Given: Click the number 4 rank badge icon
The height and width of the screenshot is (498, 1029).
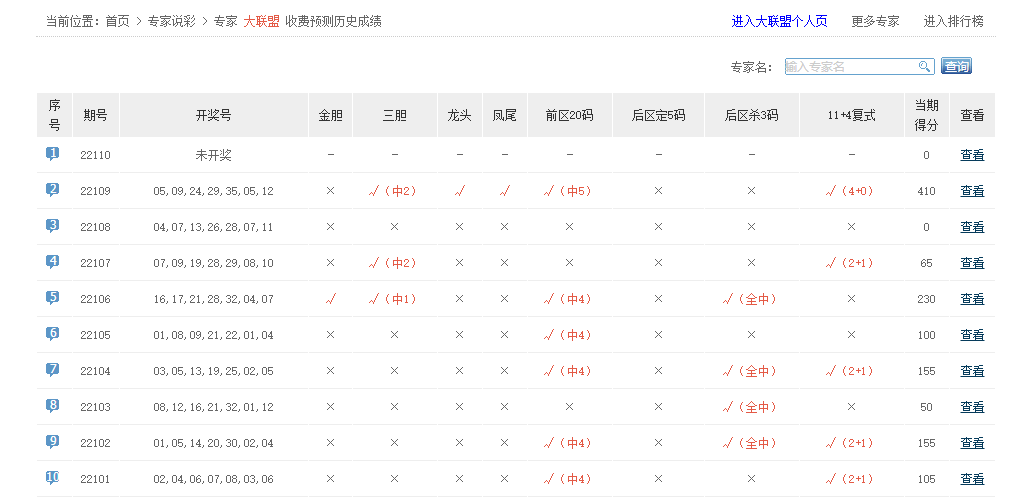Looking at the screenshot, I should click(x=52, y=262).
